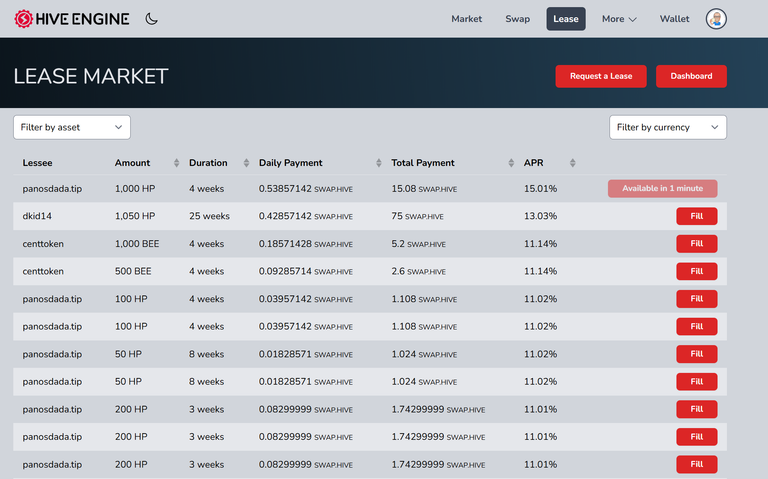
Task: Click 25 weeks duration cell
Action: click(209, 216)
